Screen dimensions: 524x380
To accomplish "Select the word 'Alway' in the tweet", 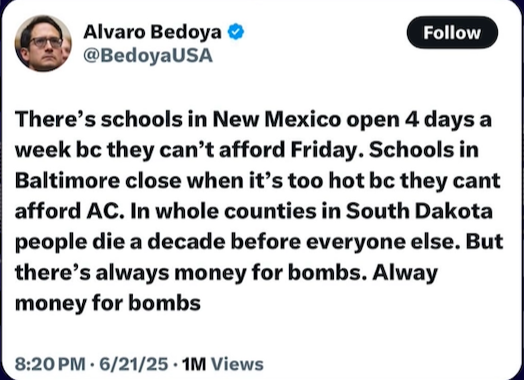I will pyautogui.click(x=405, y=273).
